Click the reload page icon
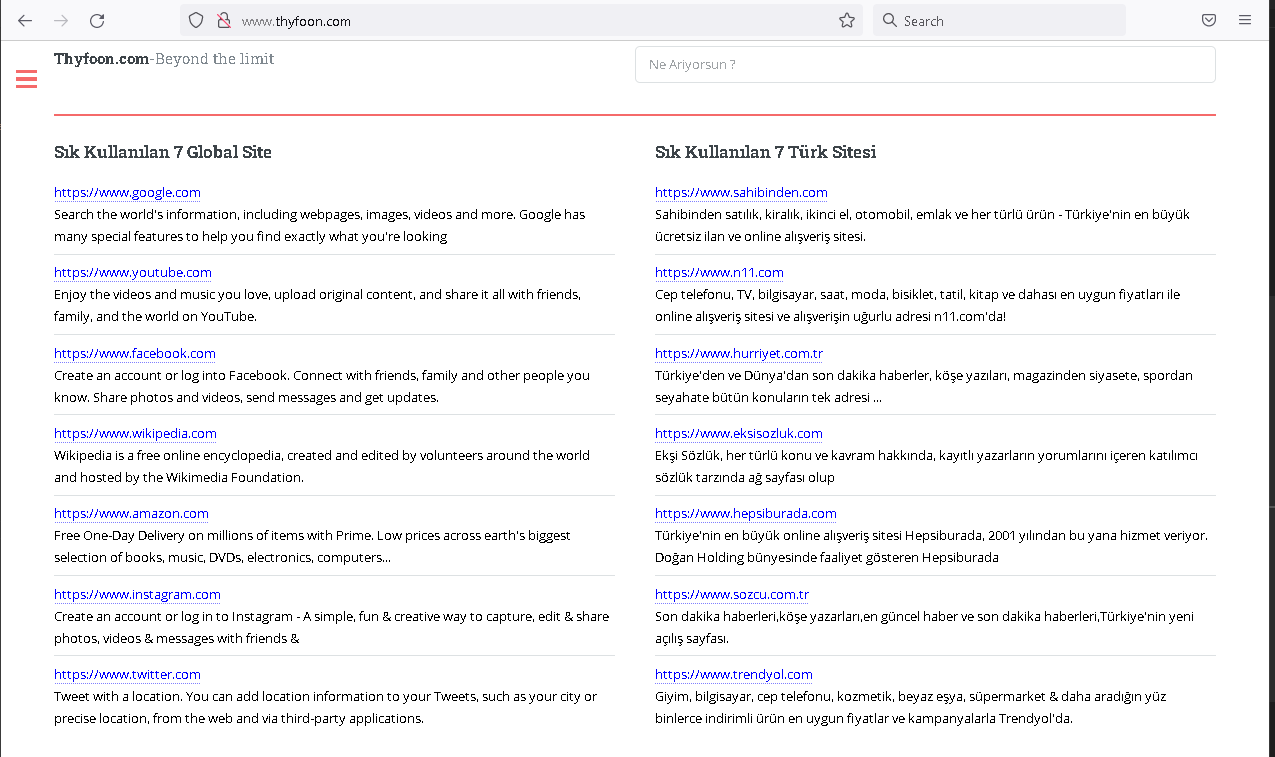1275x757 pixels. [x=97, y=21]
